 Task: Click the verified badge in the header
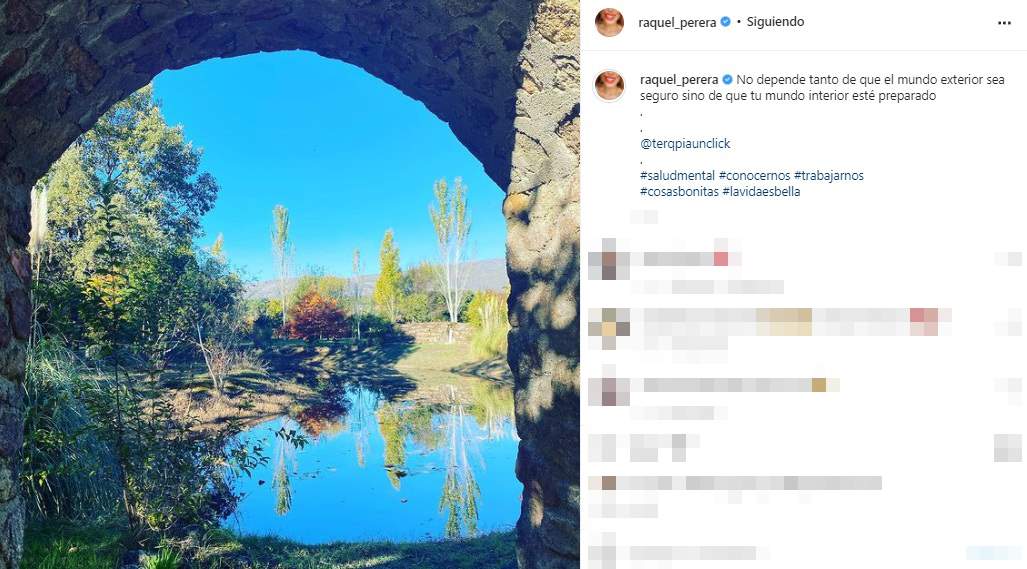(726, 22)
